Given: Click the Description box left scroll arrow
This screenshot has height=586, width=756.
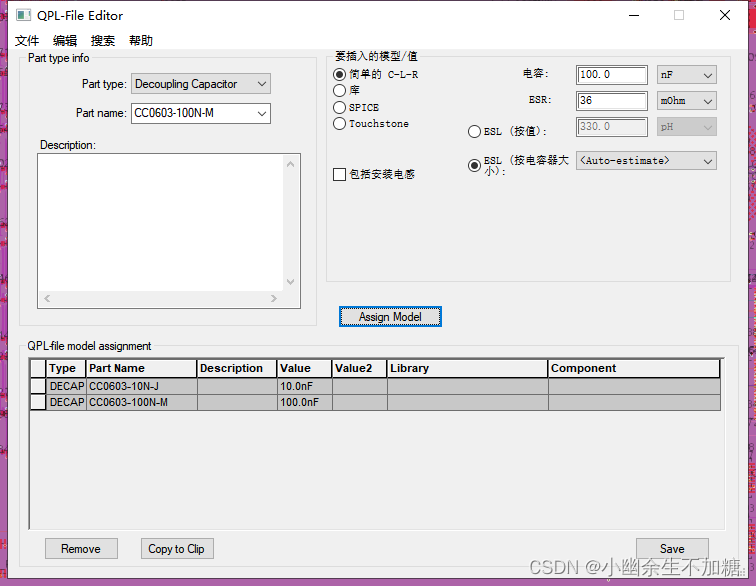Looking at the screenshot, I should (x=47, y=299).
